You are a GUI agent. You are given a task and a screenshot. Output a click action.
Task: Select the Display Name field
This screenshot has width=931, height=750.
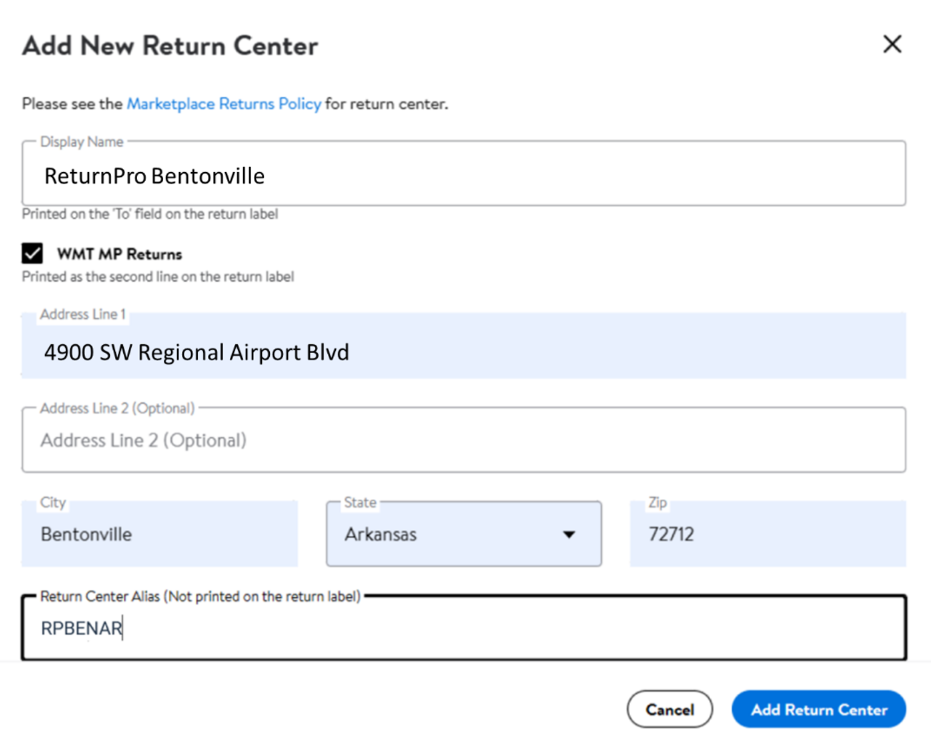coord(463,175)
